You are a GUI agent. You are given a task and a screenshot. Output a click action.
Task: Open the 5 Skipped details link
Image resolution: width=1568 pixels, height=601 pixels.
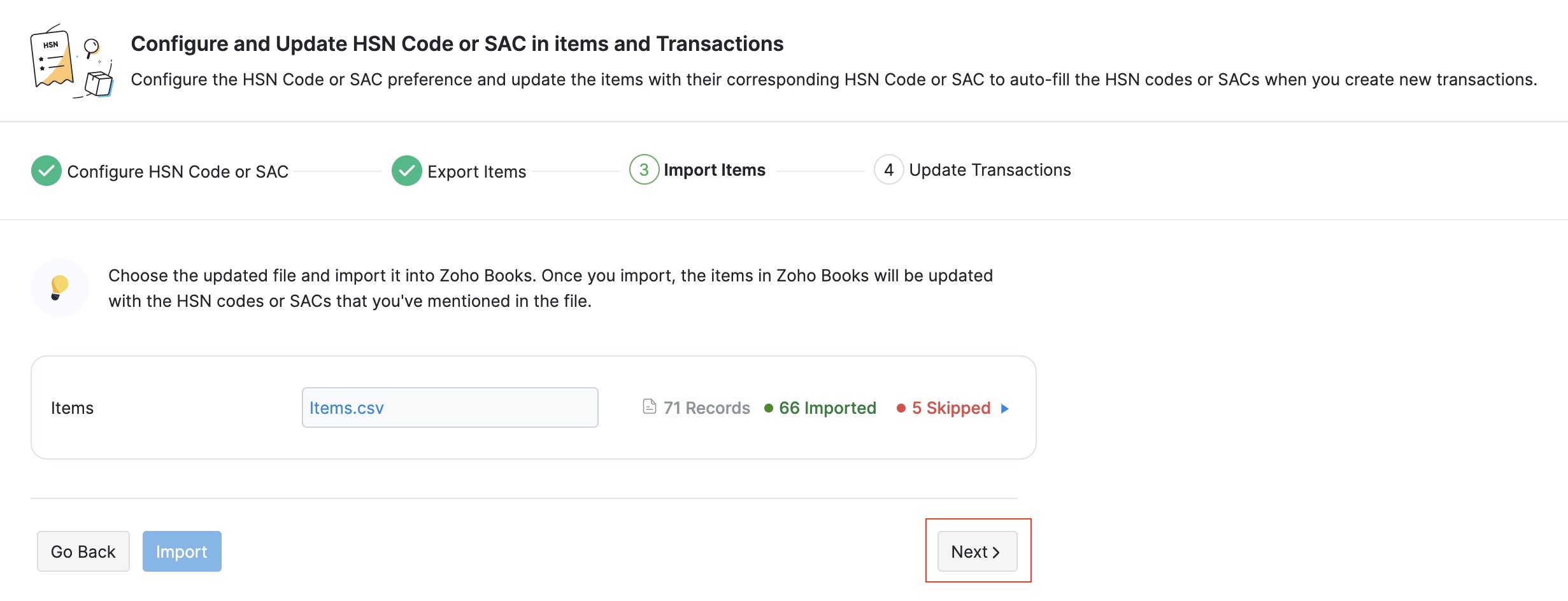click(951, 408)
